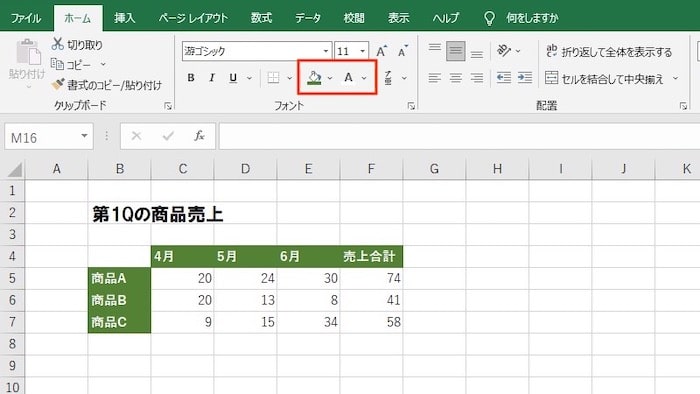Expand the underline style dropdown arrow
Image resolution: width=700 pixels, height=394 pixels.
pyautogui.click(x=249, y=78)
